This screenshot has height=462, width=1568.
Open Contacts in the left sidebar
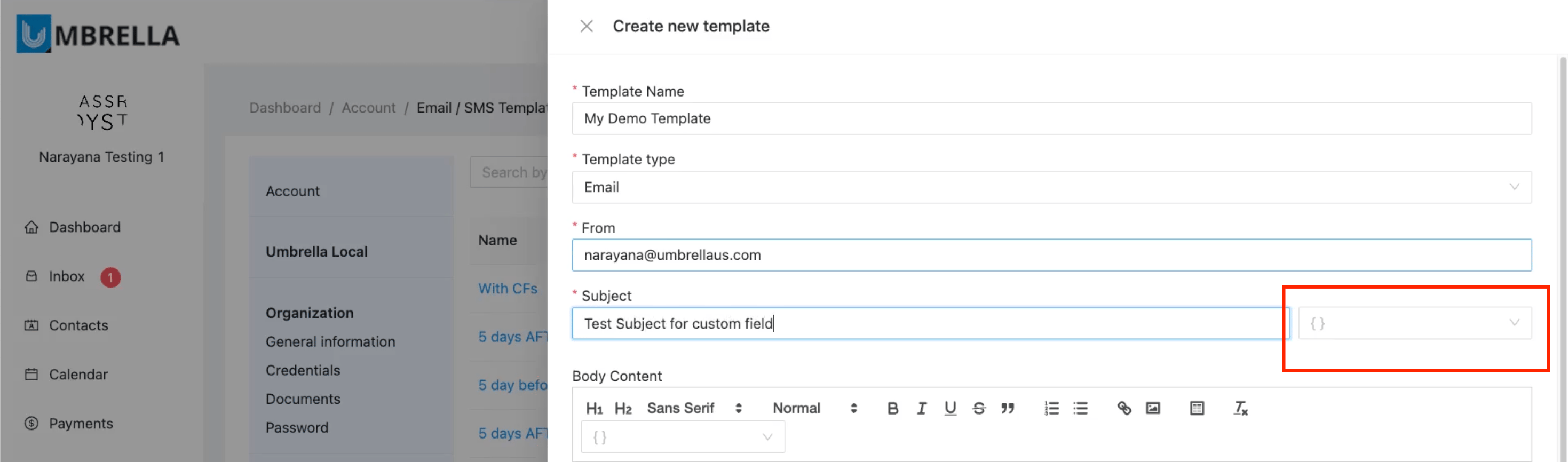tap(78, 325)
